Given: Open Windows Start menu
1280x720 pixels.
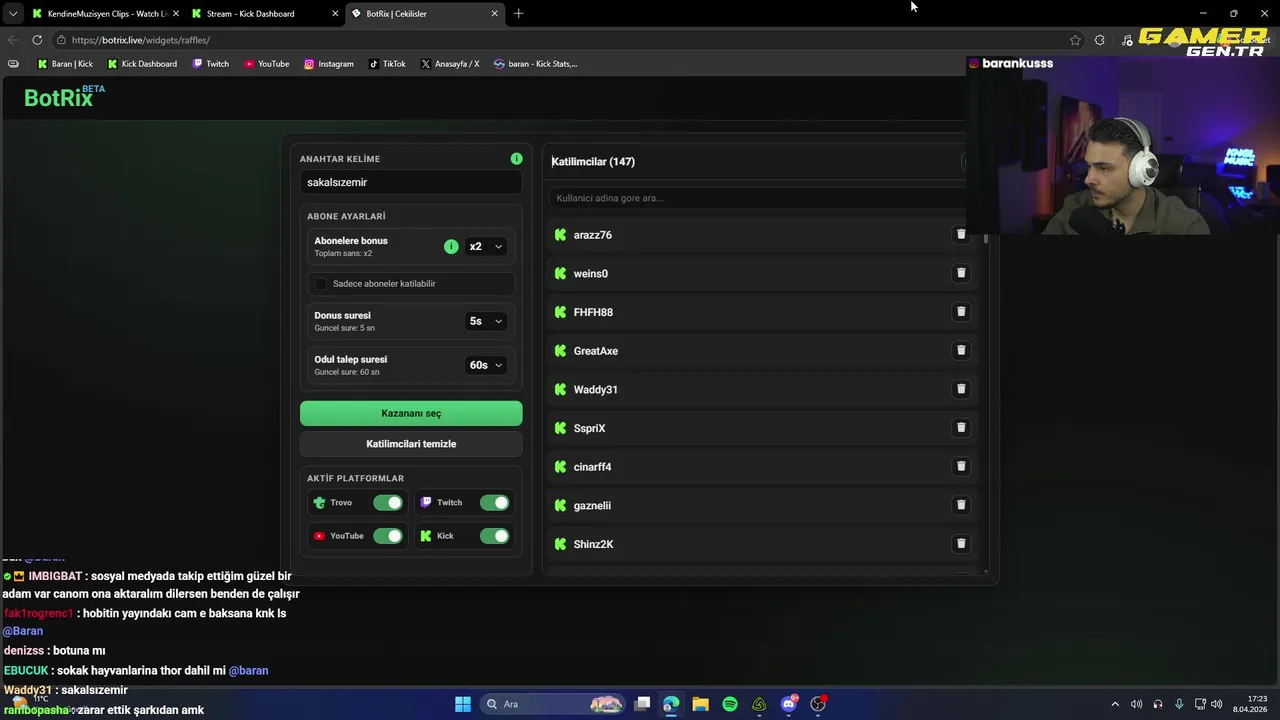Looking at the screenshot, I should point(463,704).
